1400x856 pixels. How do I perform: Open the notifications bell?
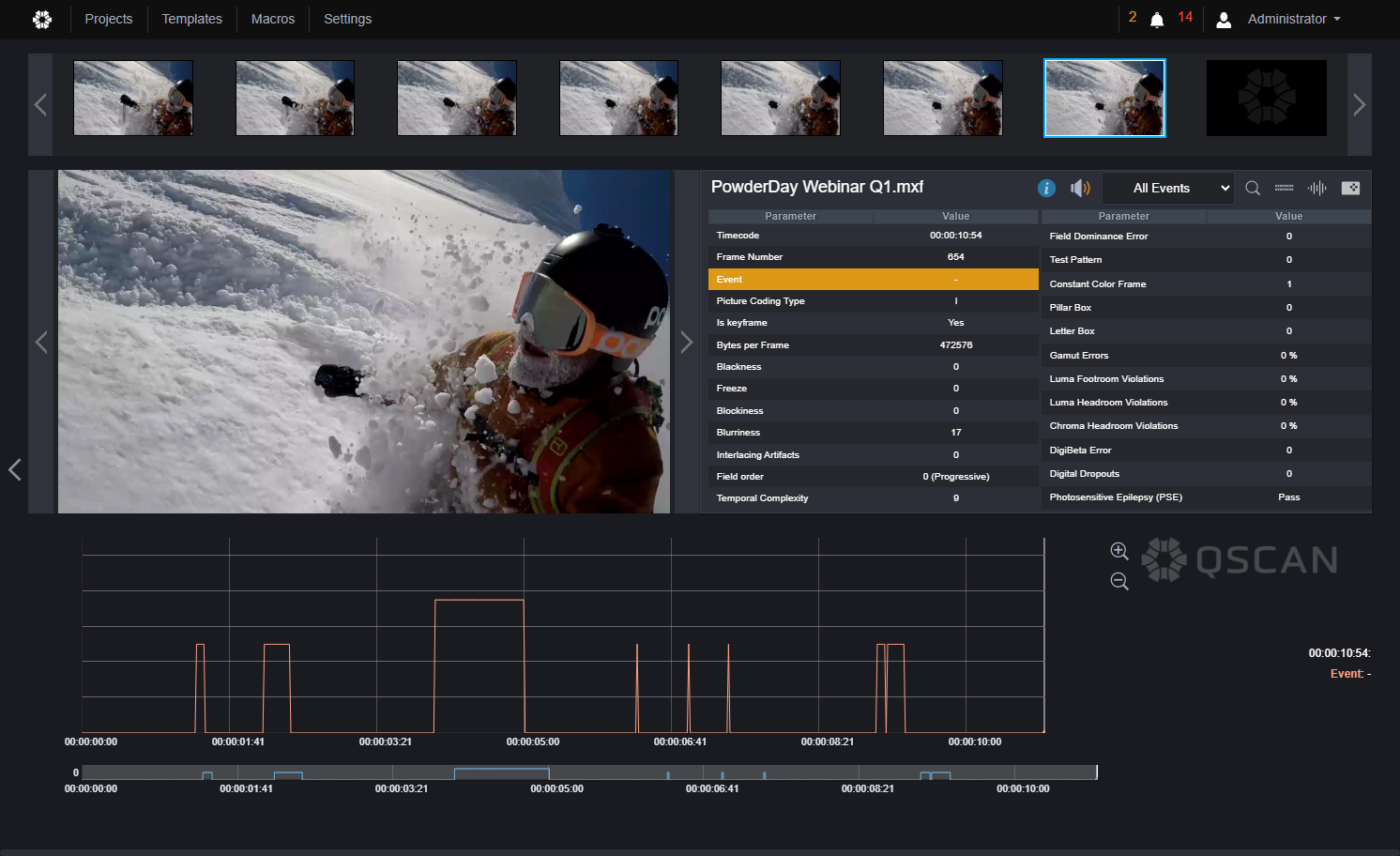click(1157, 20)
